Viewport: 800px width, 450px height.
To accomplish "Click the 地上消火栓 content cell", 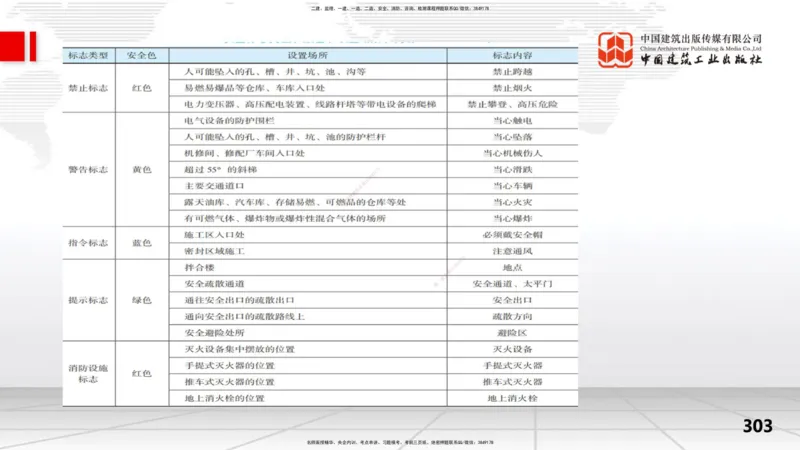I will (512, 398).
